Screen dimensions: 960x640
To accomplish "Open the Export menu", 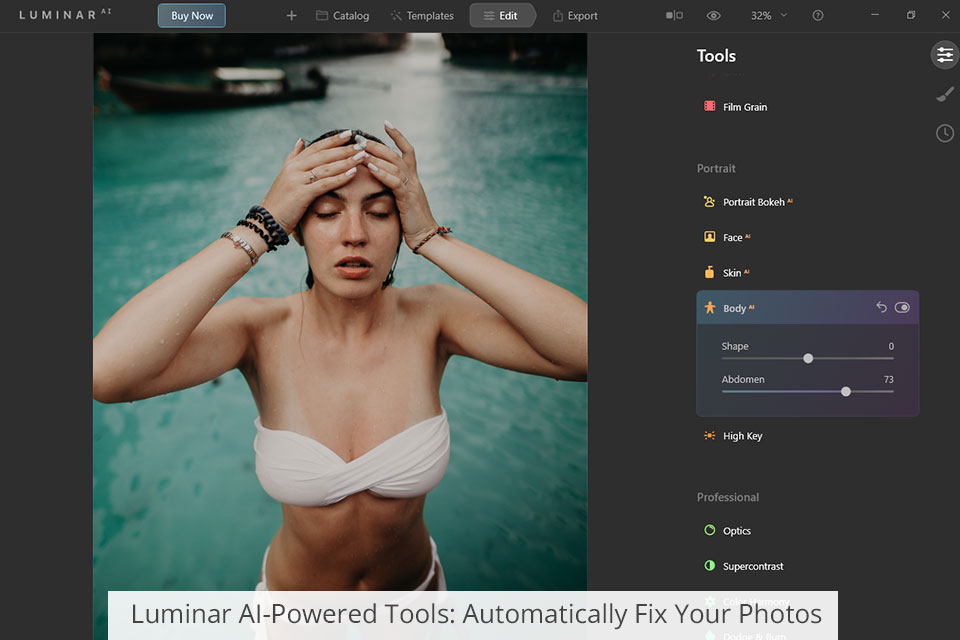I will 575,16.
